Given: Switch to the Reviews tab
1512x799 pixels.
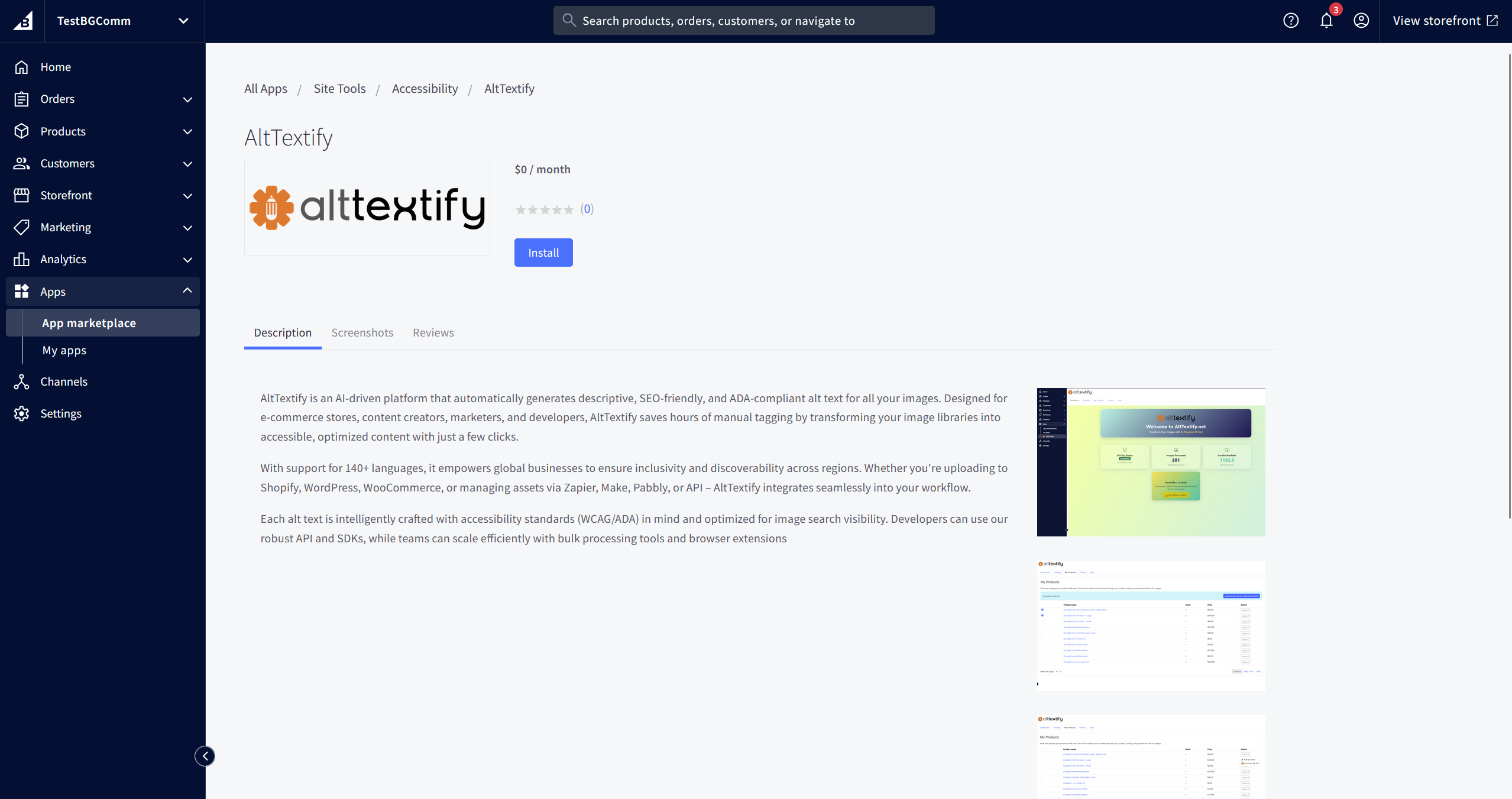Looking at the screenshot, I should coord(433,332).
